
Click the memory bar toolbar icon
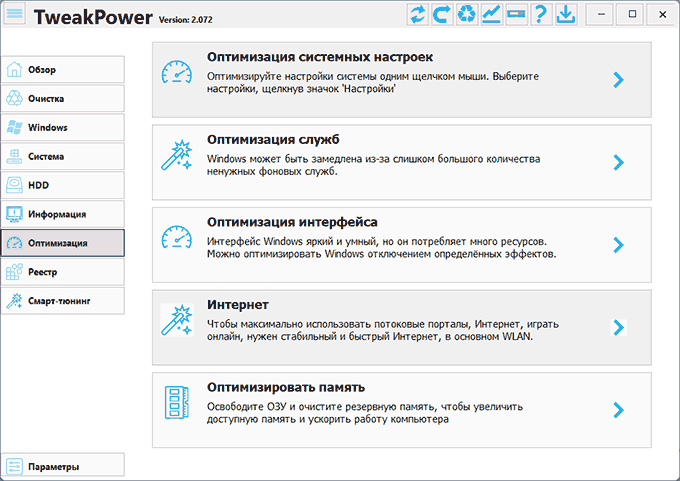tap(516, 14)
